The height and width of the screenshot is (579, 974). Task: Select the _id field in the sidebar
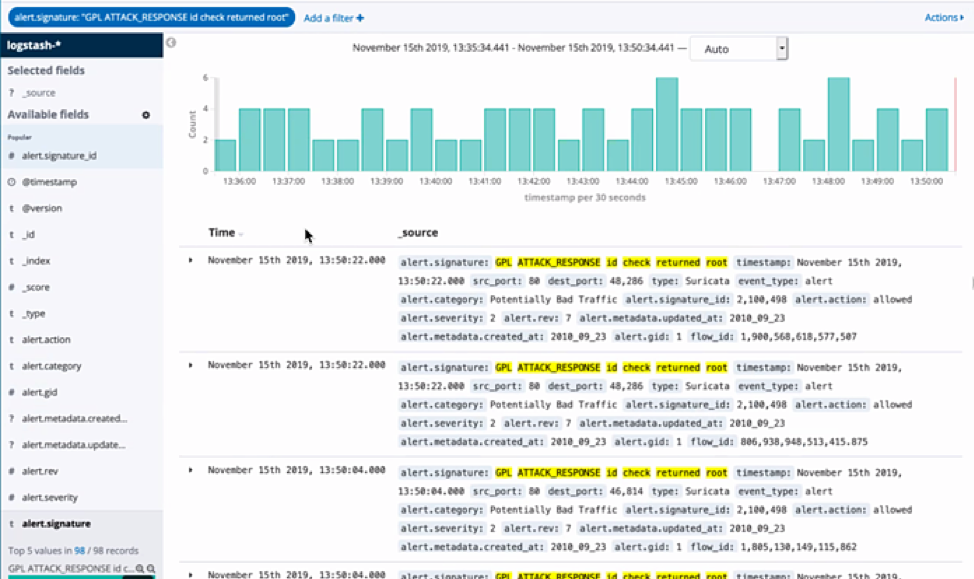[82, 234]
